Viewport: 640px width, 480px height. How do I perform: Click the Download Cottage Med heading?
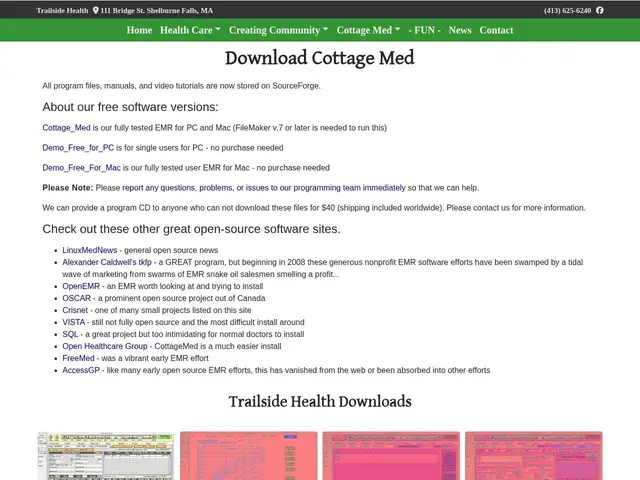(x=320, y=58)
